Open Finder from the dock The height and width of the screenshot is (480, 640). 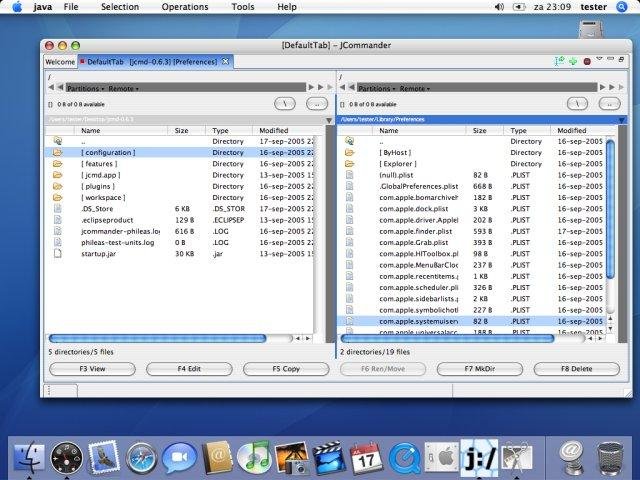click(x=28, y=457)
